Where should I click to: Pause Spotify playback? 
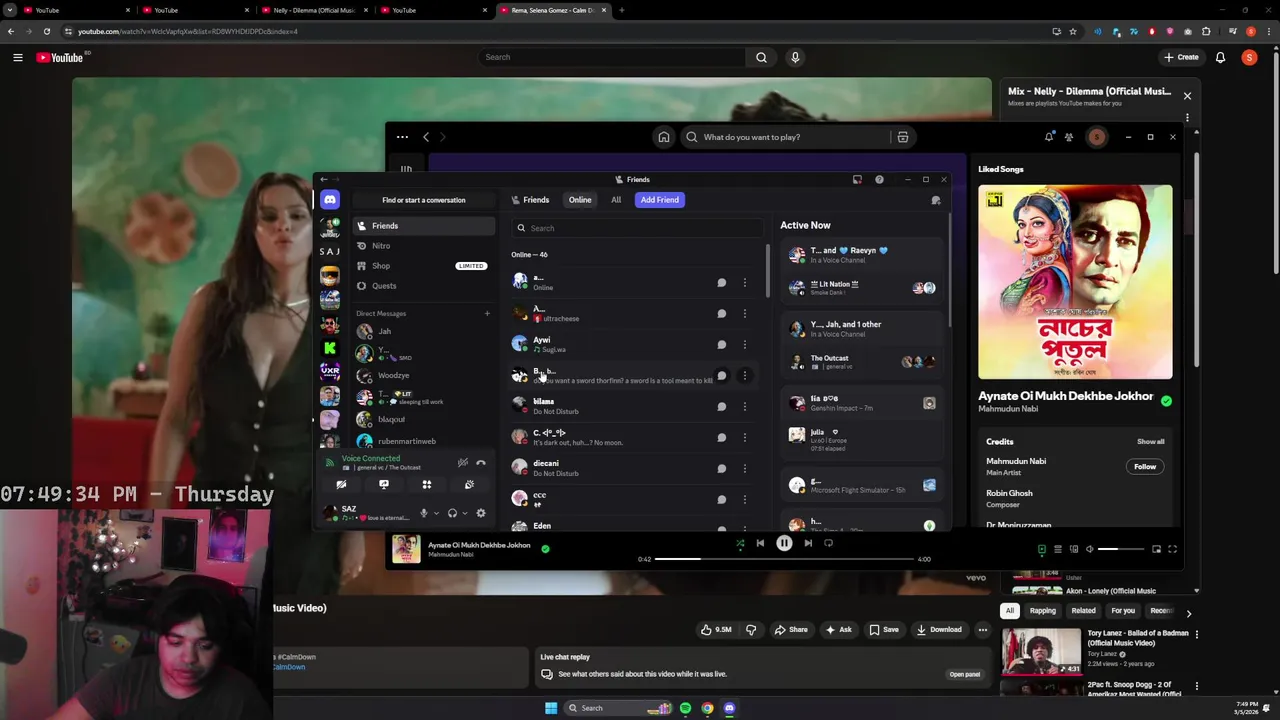784,543
